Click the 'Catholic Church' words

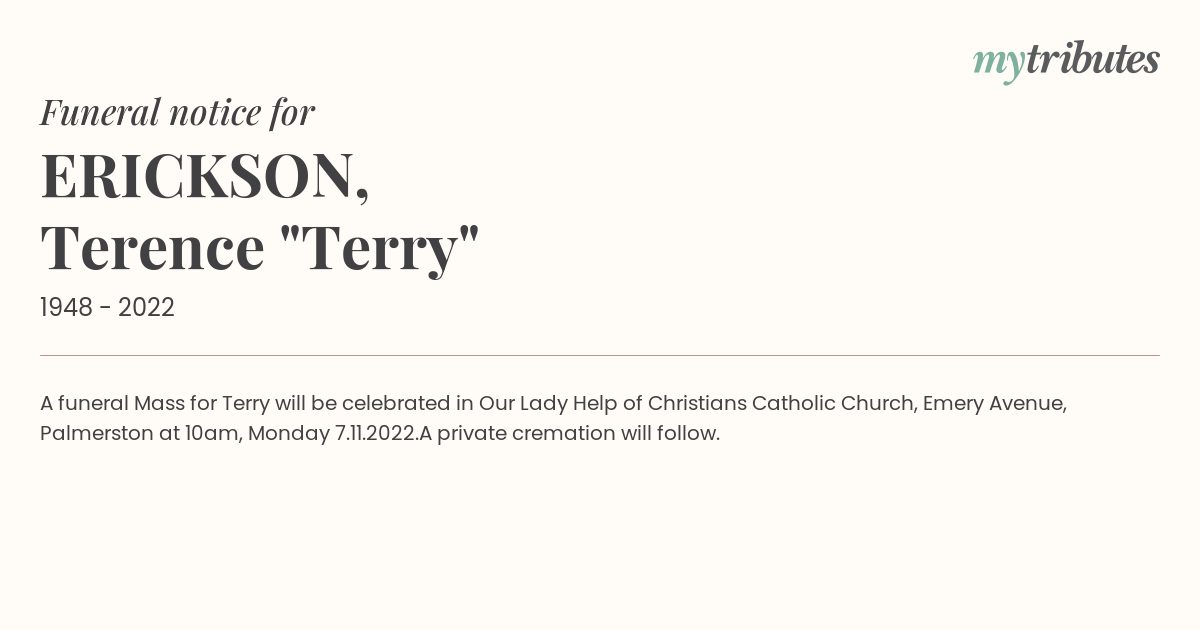(x=832, y=404)
